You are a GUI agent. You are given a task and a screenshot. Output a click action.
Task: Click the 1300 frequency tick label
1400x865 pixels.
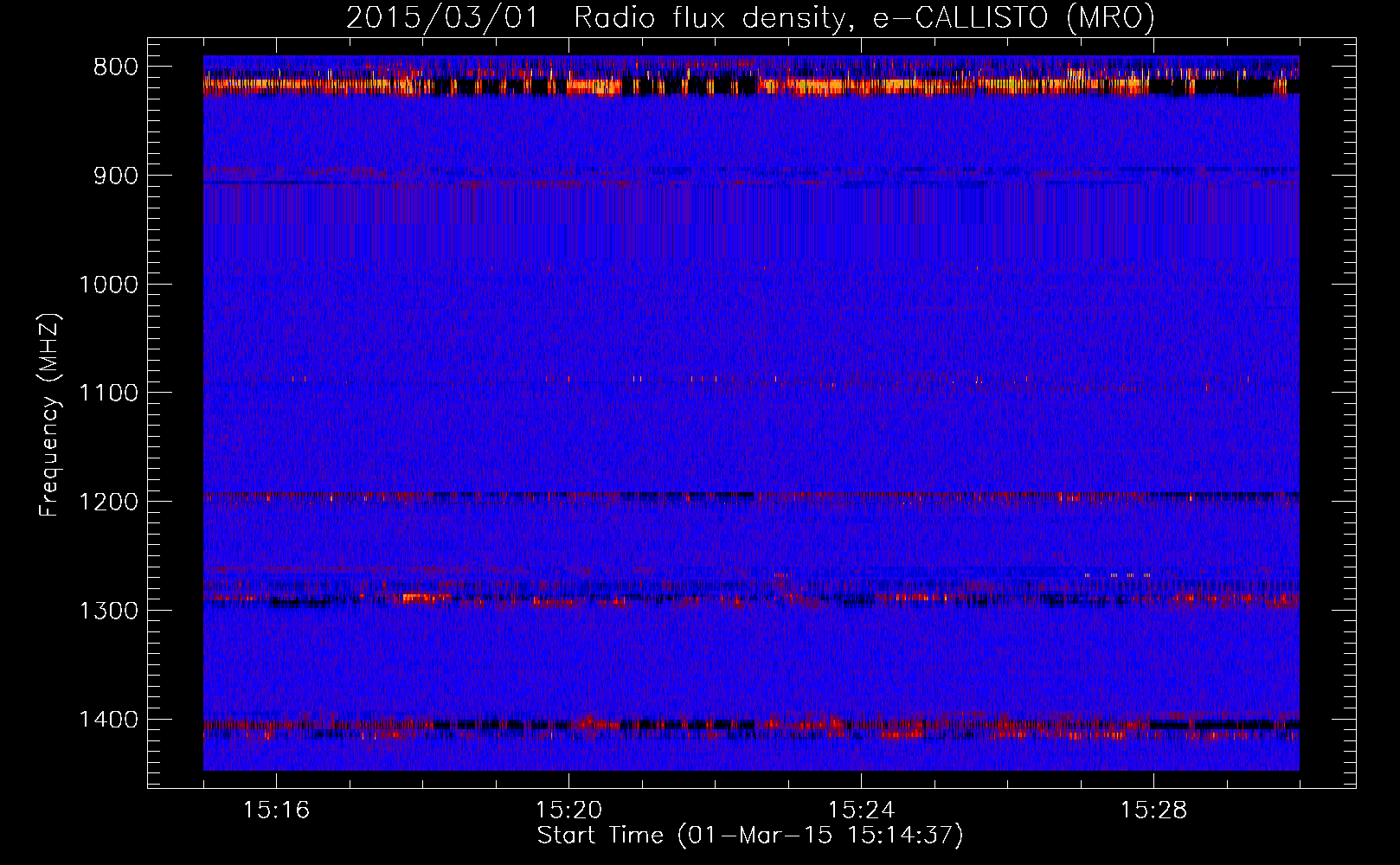(109, 612)
